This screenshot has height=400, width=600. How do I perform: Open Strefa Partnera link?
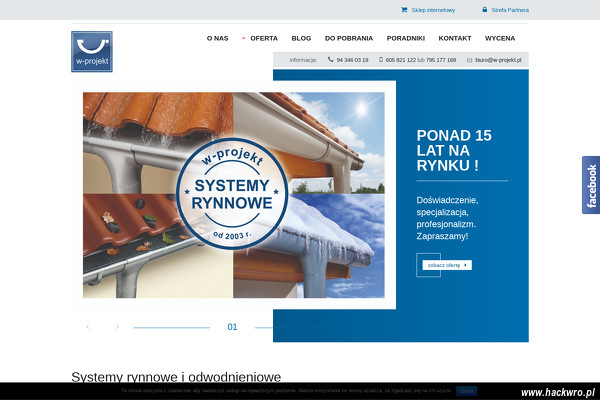(510, 10)
